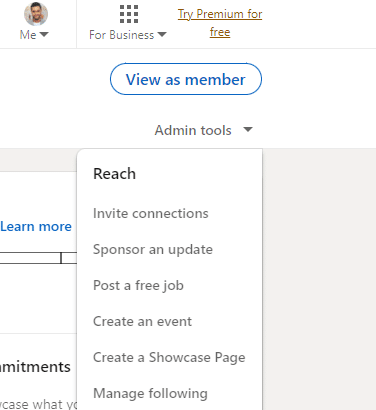Choose Sponsor an update option

(x=153, y=249)
